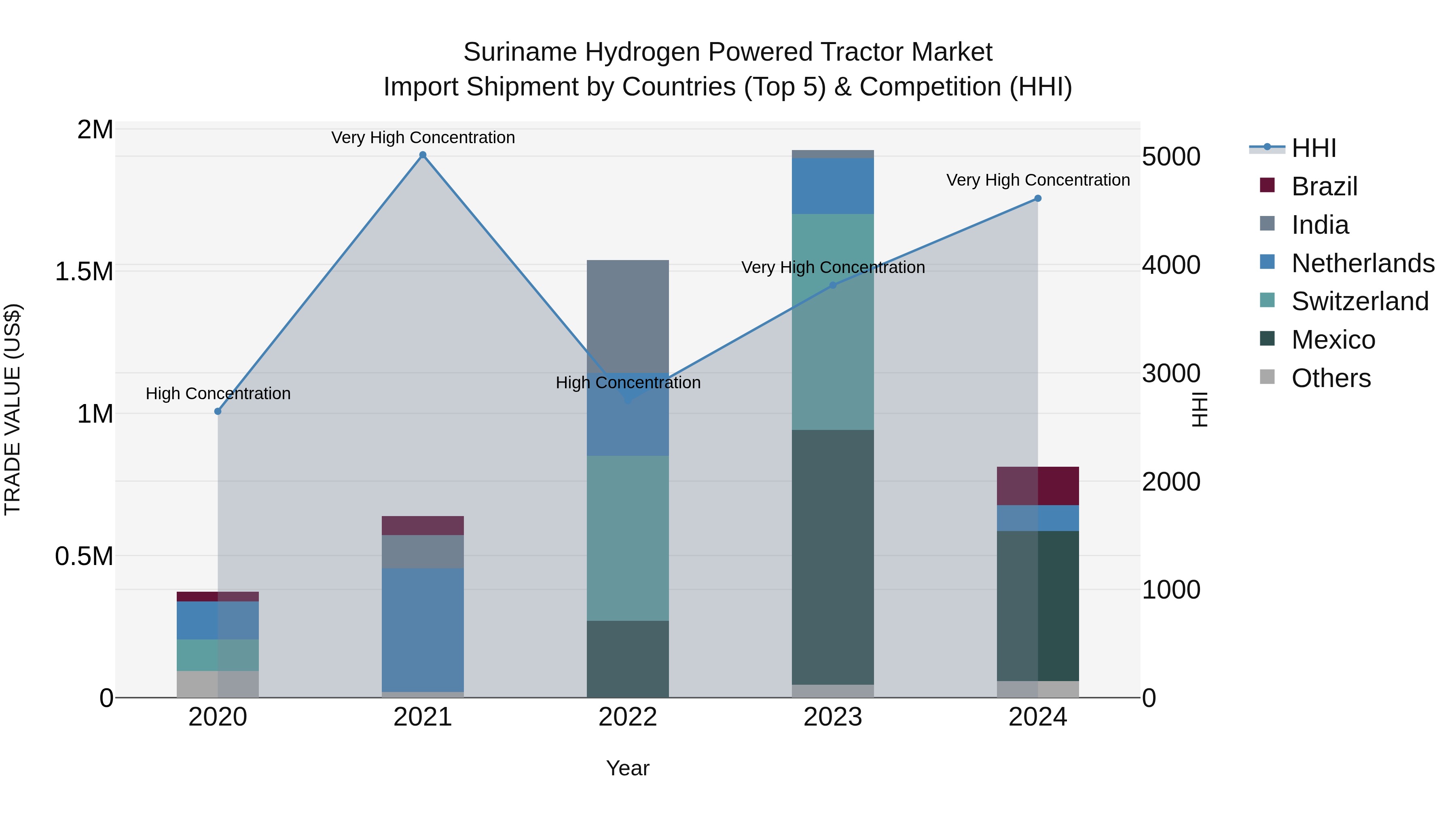The width and height of the screenshot is (1456, 819).
Task: Click the 2020 Netherlands bar segment
Action: tap(218, 620)
